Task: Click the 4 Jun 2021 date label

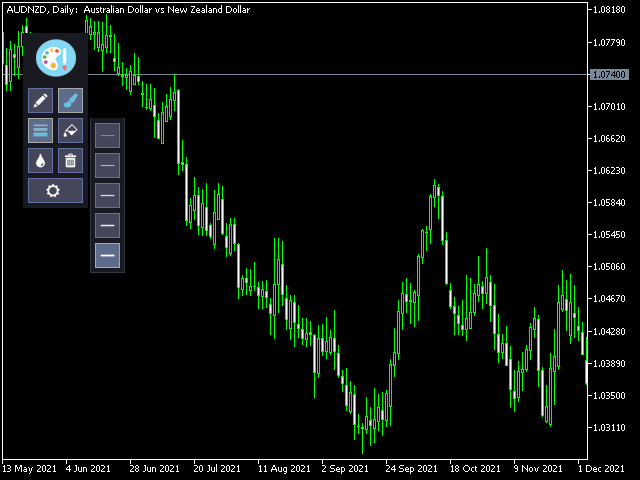Action: click(88, 469)
